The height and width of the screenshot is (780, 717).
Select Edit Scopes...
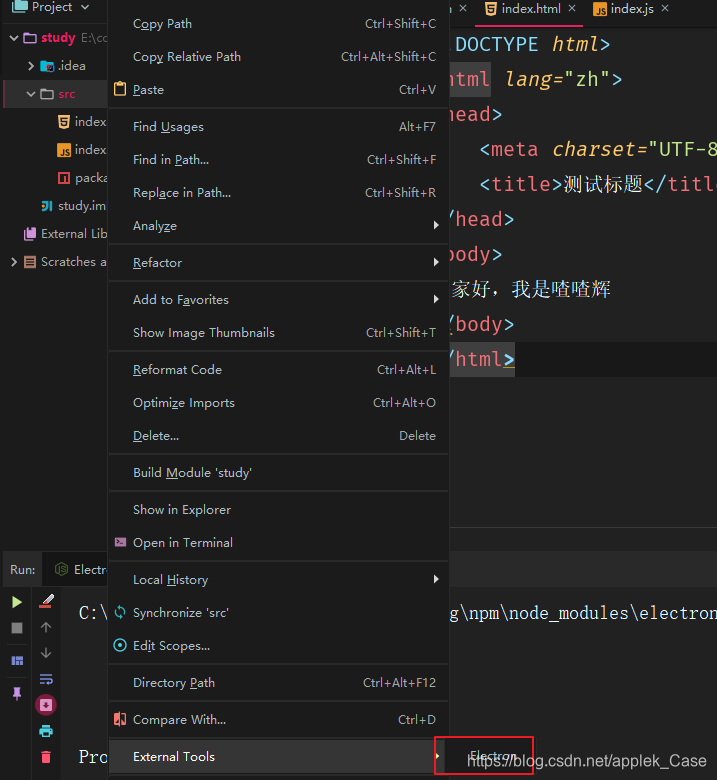[x=279, y=645]
